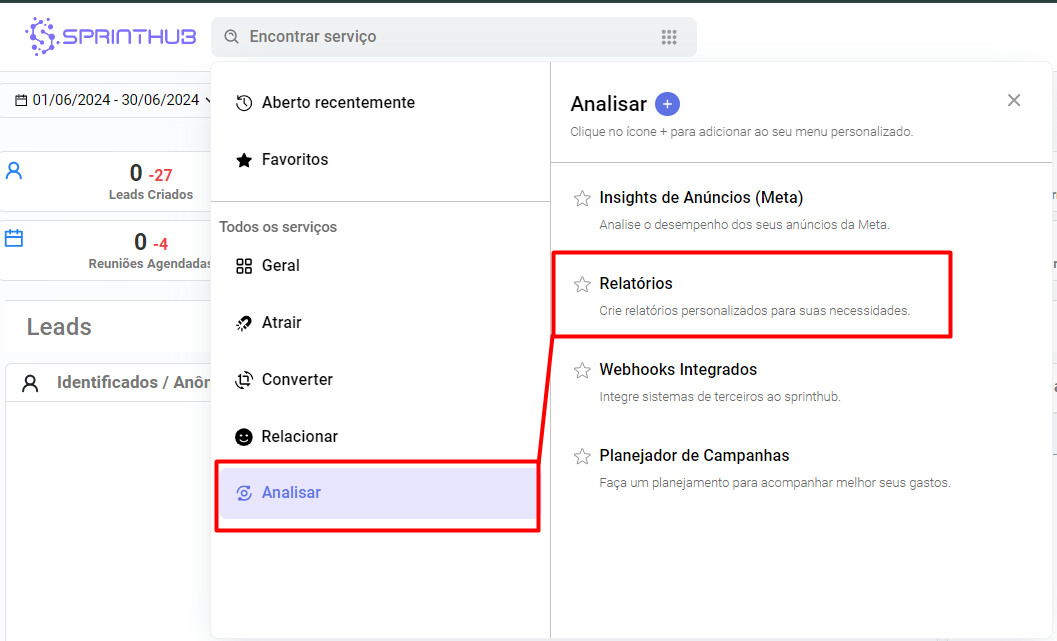Select Favoritos in the services menu
Image resolution: width=1057 pixels, height=641 pixels.
295,159
